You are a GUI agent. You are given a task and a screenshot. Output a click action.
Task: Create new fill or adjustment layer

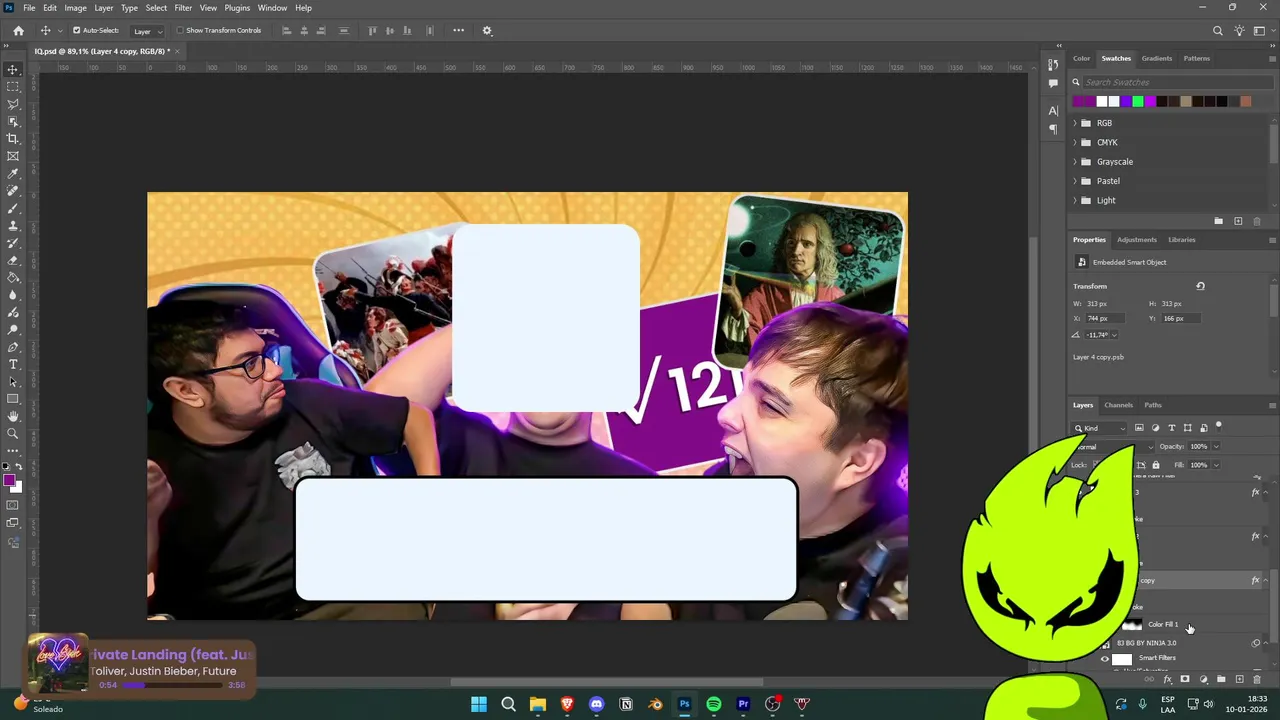pyautogui.click(x=1203, y=680)
